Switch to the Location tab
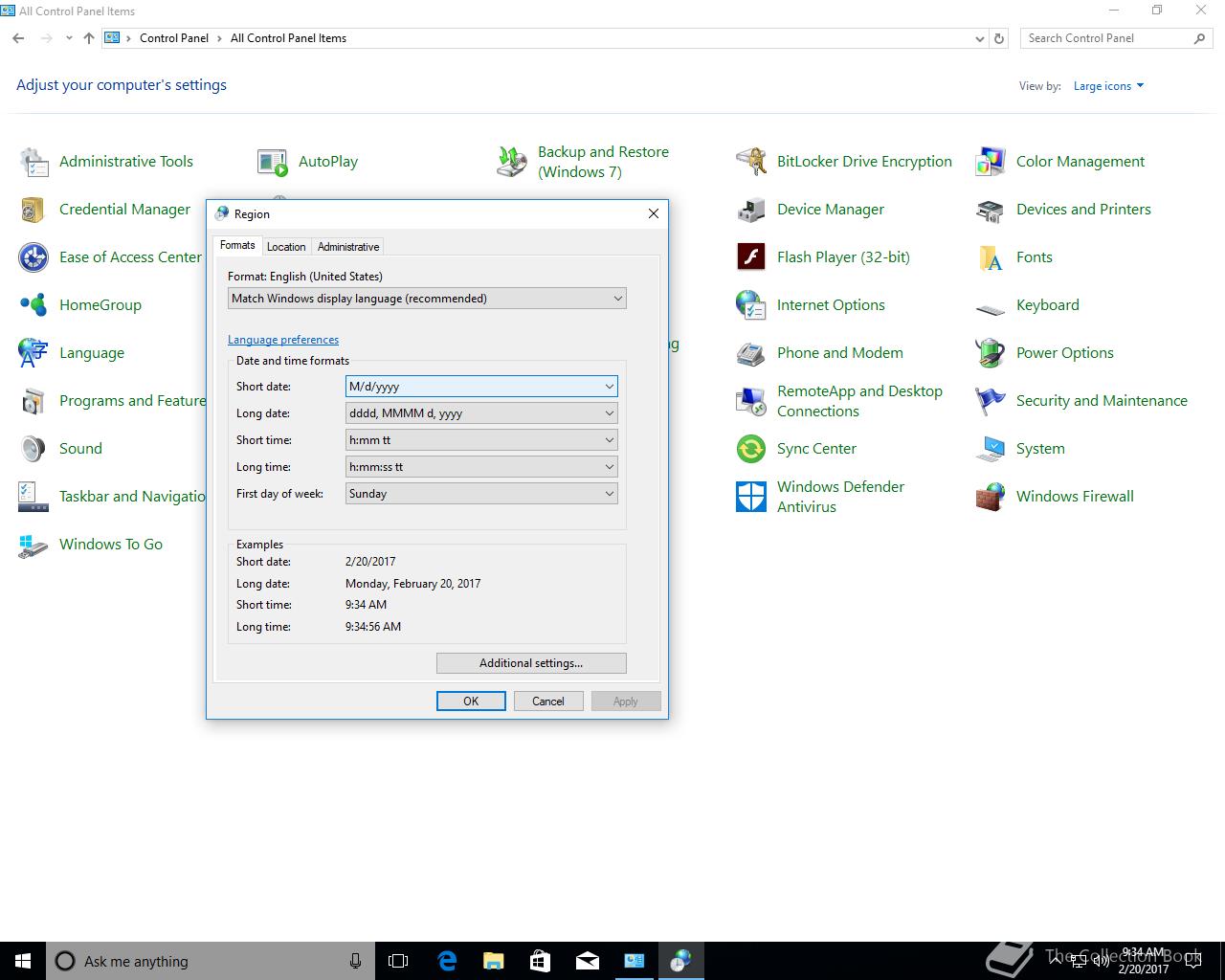The width and height of the screenshot is (1225, 980). (x=286, y=247)
